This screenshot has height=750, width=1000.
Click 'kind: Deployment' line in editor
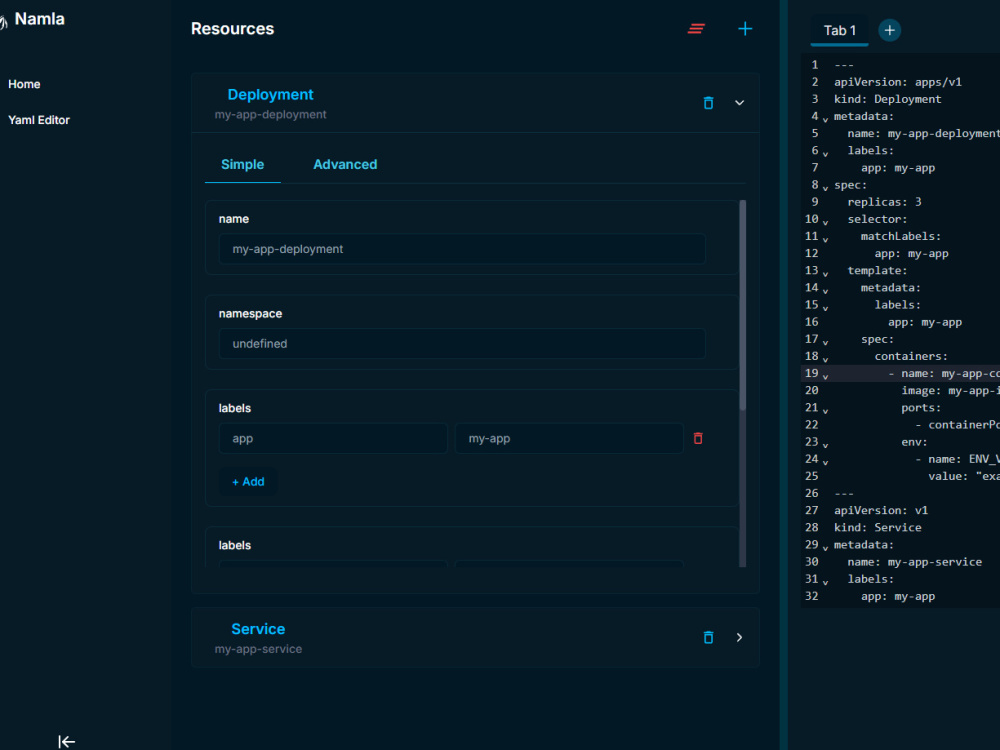(887, 99)
